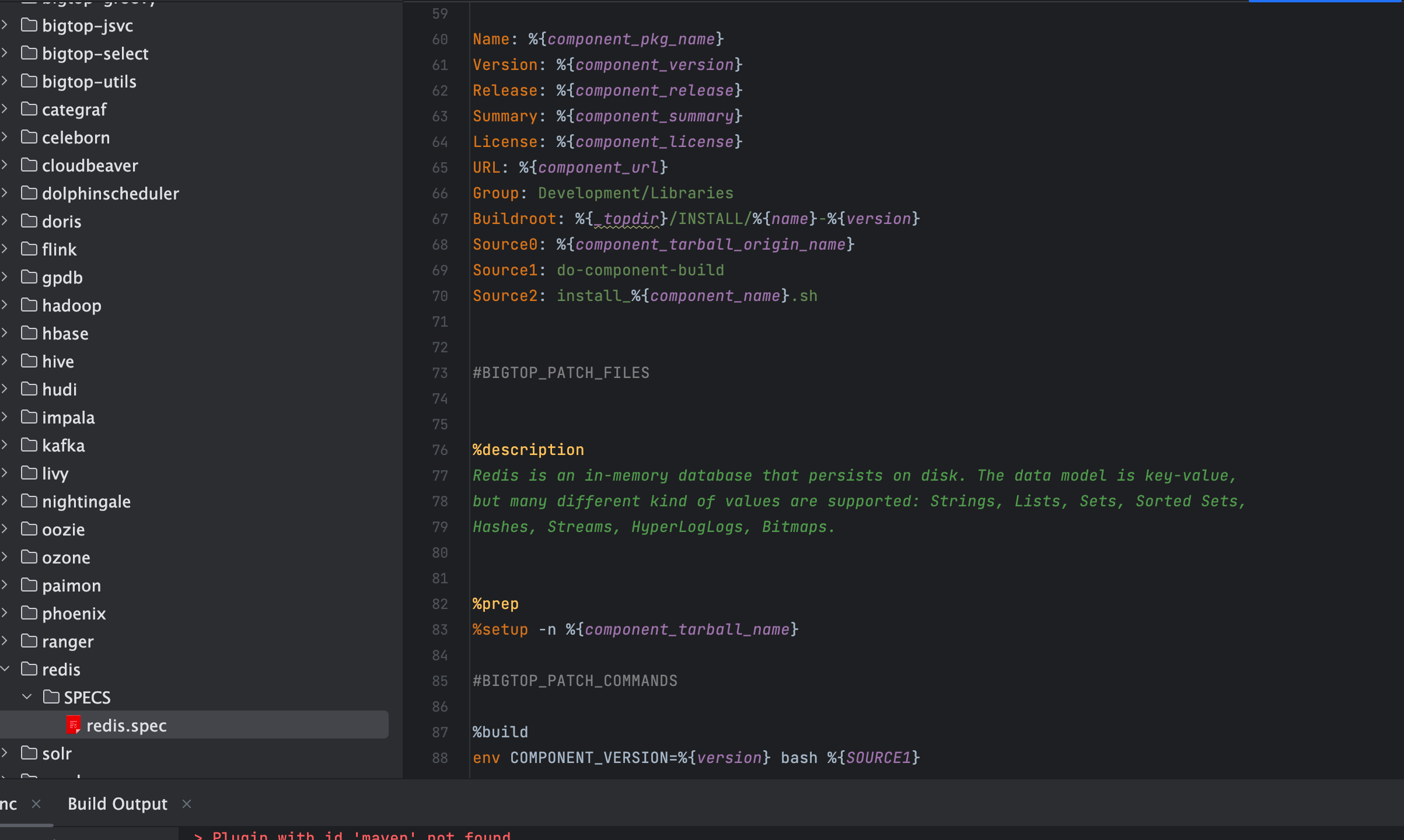Viewport: 1404px width, 840px height.
Task: Click line number 76 in gutter
Action: pyautogui.click(x=440, y=450)
